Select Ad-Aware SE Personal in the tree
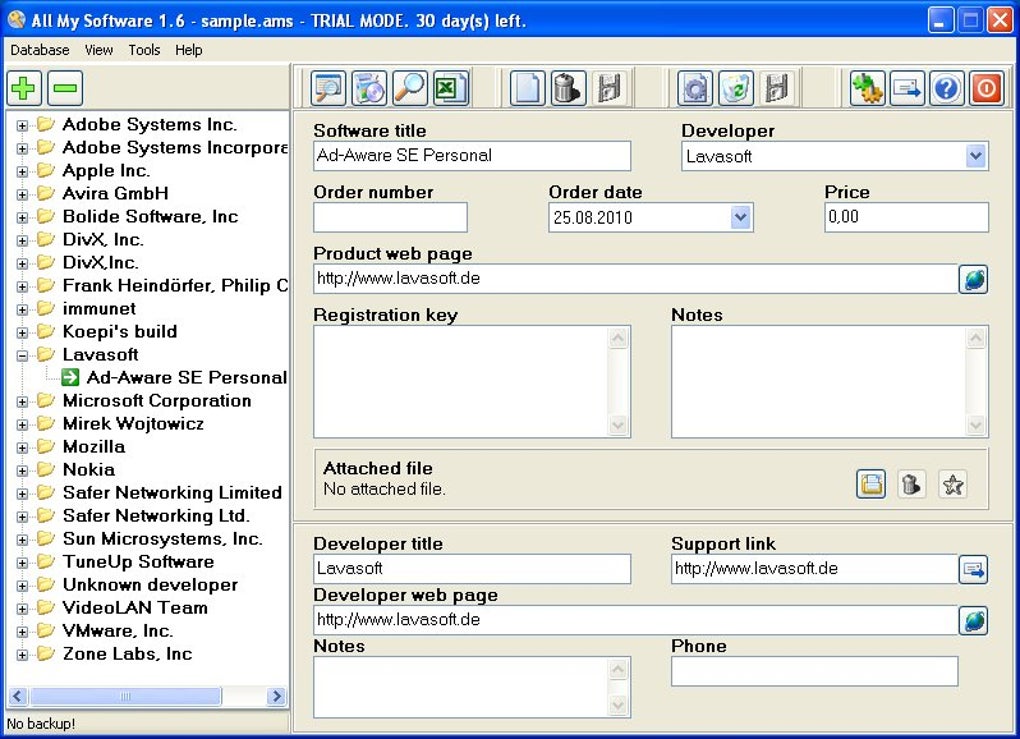 [185, 377]
